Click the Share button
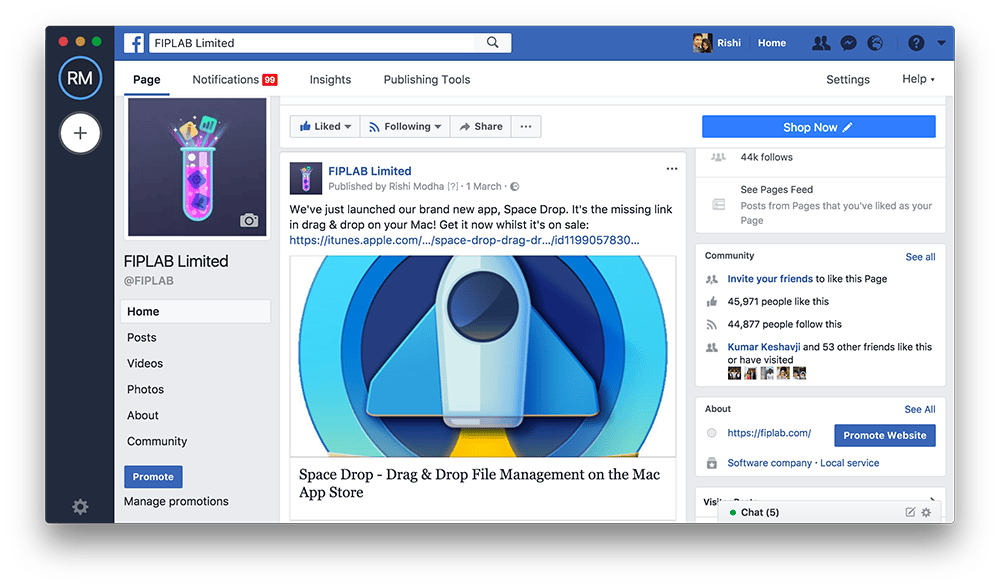The image size is (1000, 588). tap(482, 126)
